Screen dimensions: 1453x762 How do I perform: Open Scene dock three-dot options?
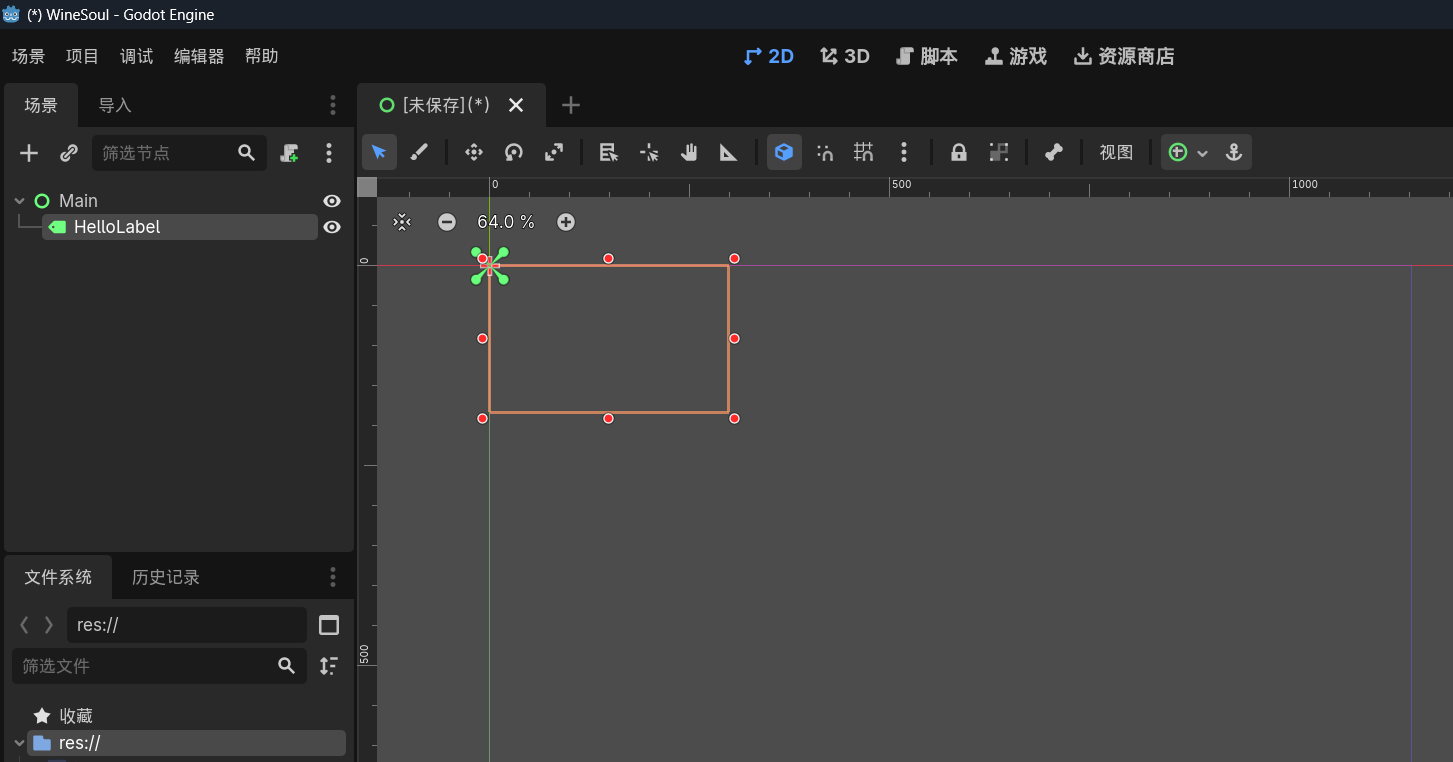pos(333,105)
